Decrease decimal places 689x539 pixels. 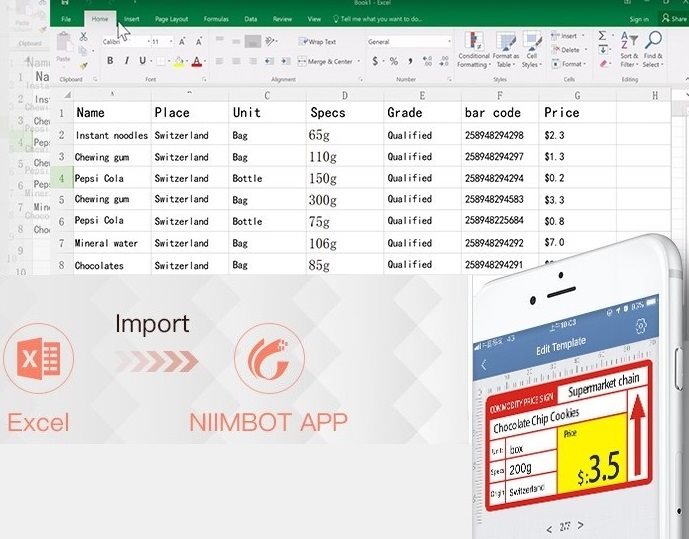[444, 61]
